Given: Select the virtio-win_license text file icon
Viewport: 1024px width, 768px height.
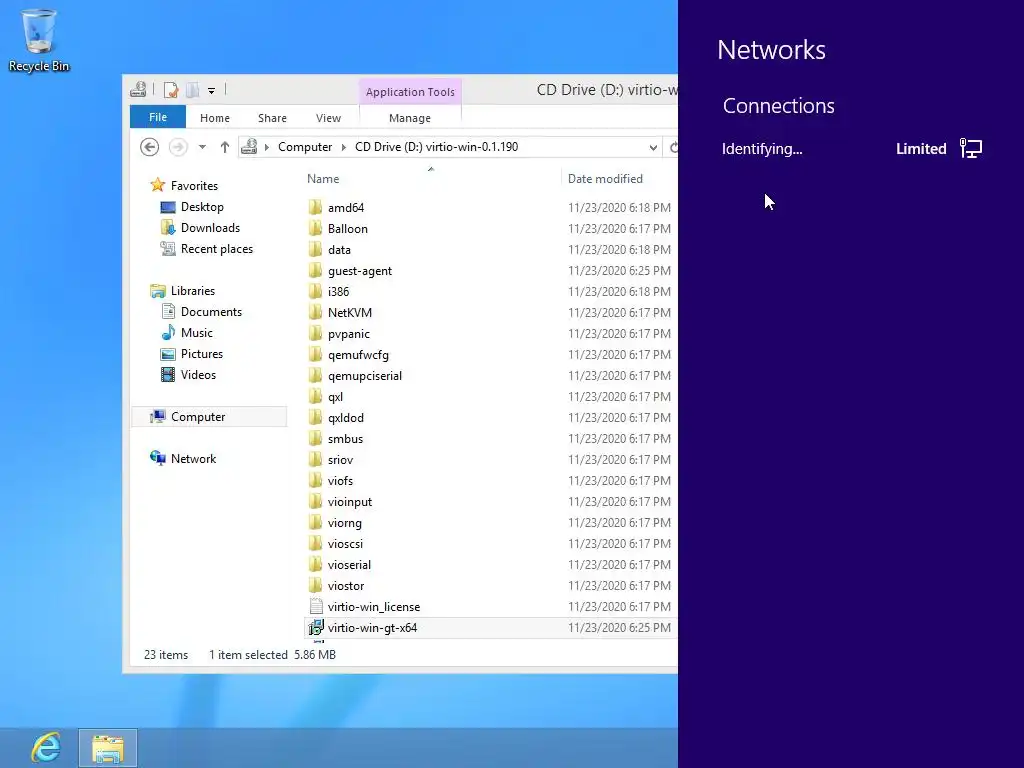Looking at the screenshot, I should [316, 607].
